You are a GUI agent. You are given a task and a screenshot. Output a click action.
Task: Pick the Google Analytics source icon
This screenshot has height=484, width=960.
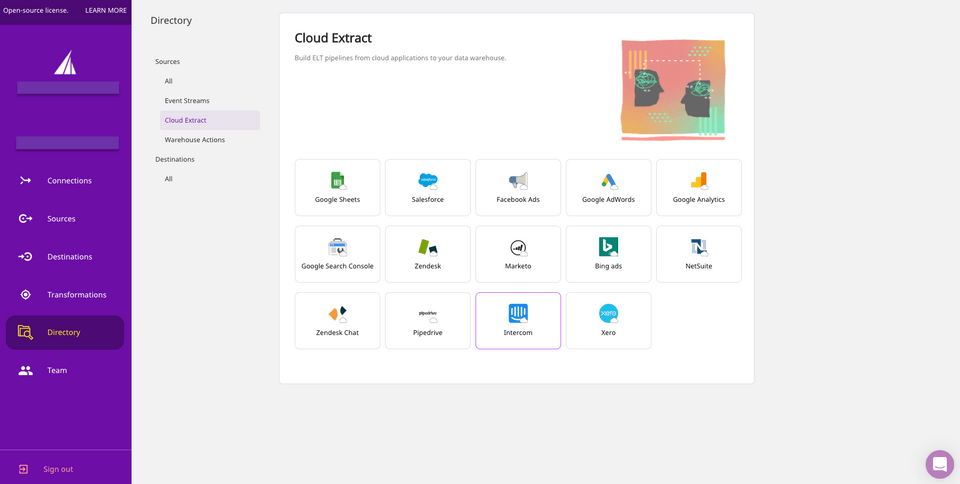(699, 181)
